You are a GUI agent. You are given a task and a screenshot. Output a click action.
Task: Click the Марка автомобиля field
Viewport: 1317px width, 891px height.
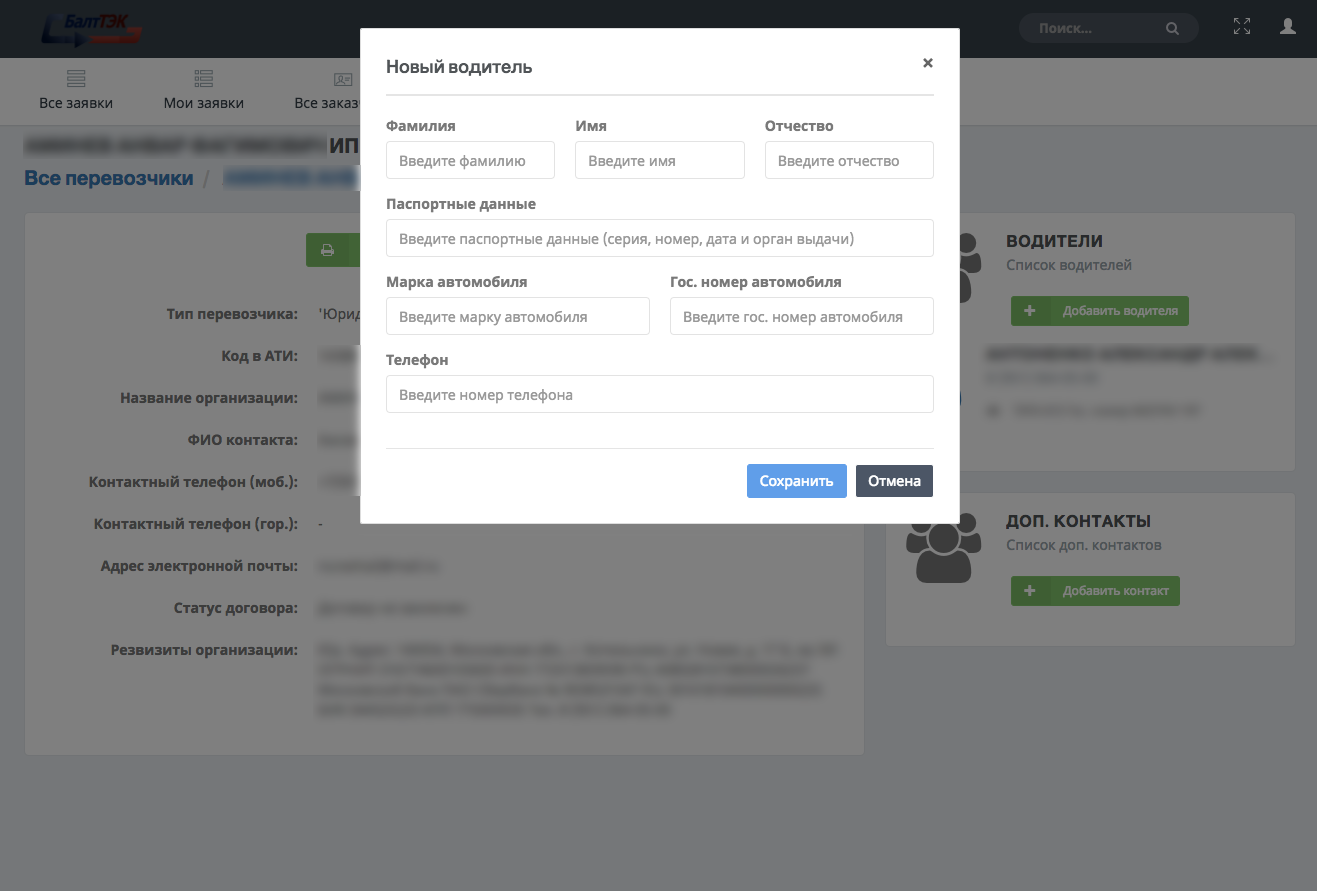tap(518, 316)
